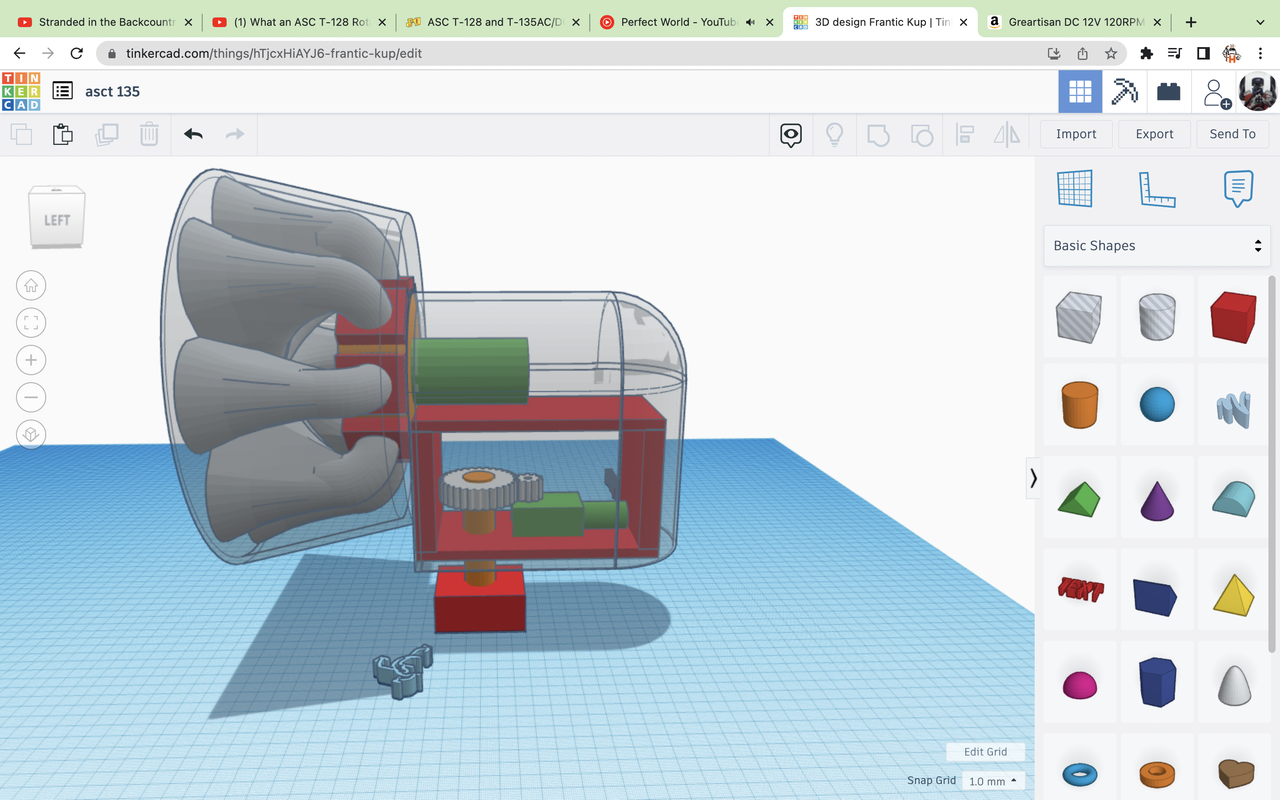Select the brown Heart shape
This screenshot has height=800, width=1280.
point(1234,773)
